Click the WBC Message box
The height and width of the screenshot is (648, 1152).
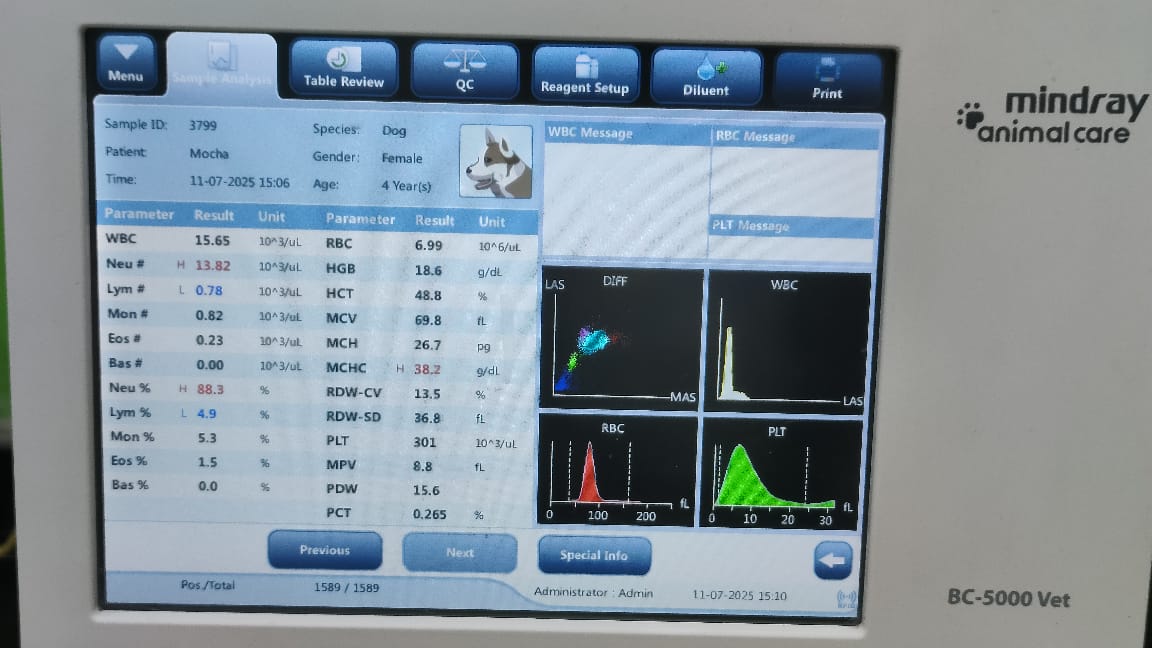[x=625, y=185]
